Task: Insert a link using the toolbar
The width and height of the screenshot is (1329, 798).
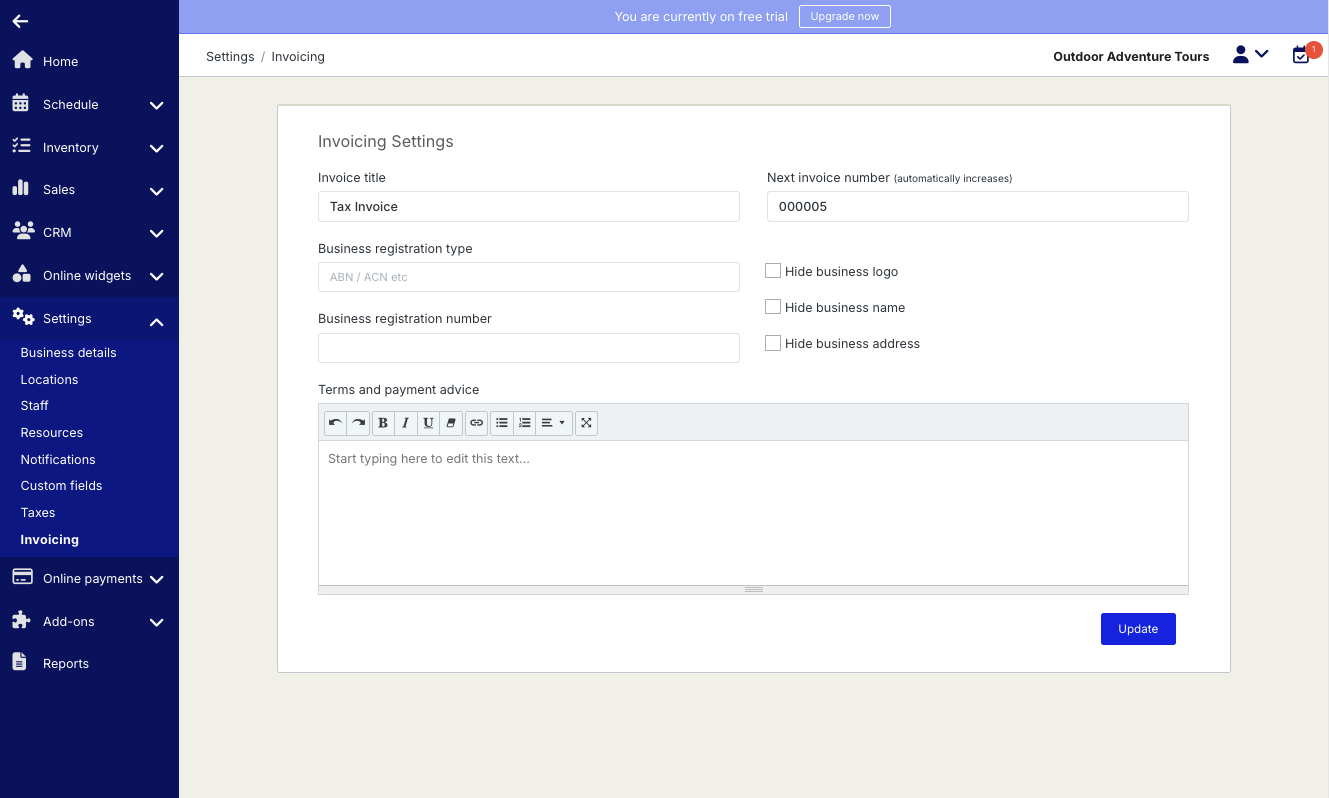Action: coord(477,423)
